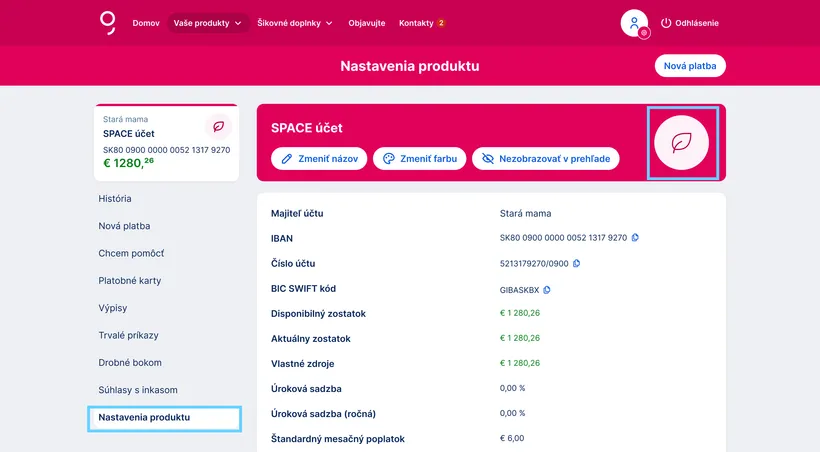Copy the account number (Číslo účtu)
This screenshot has width=820, height=452.
(x=576, y=264)
